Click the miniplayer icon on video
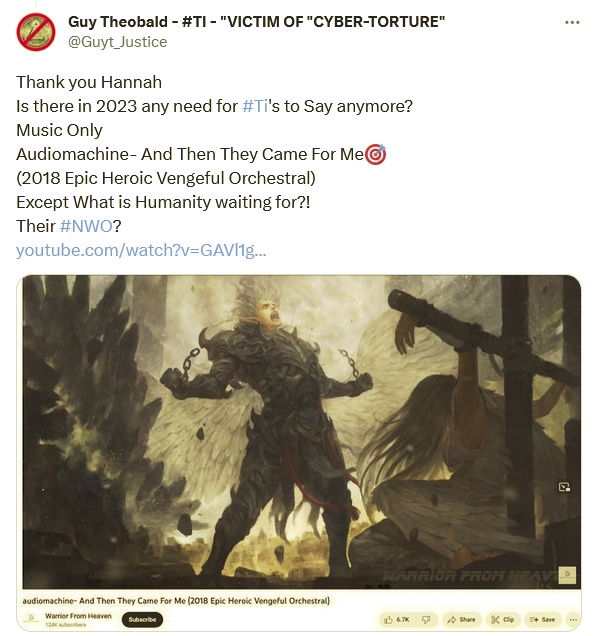The width and height of the screenshot is (598, 636). coord(564,487)
